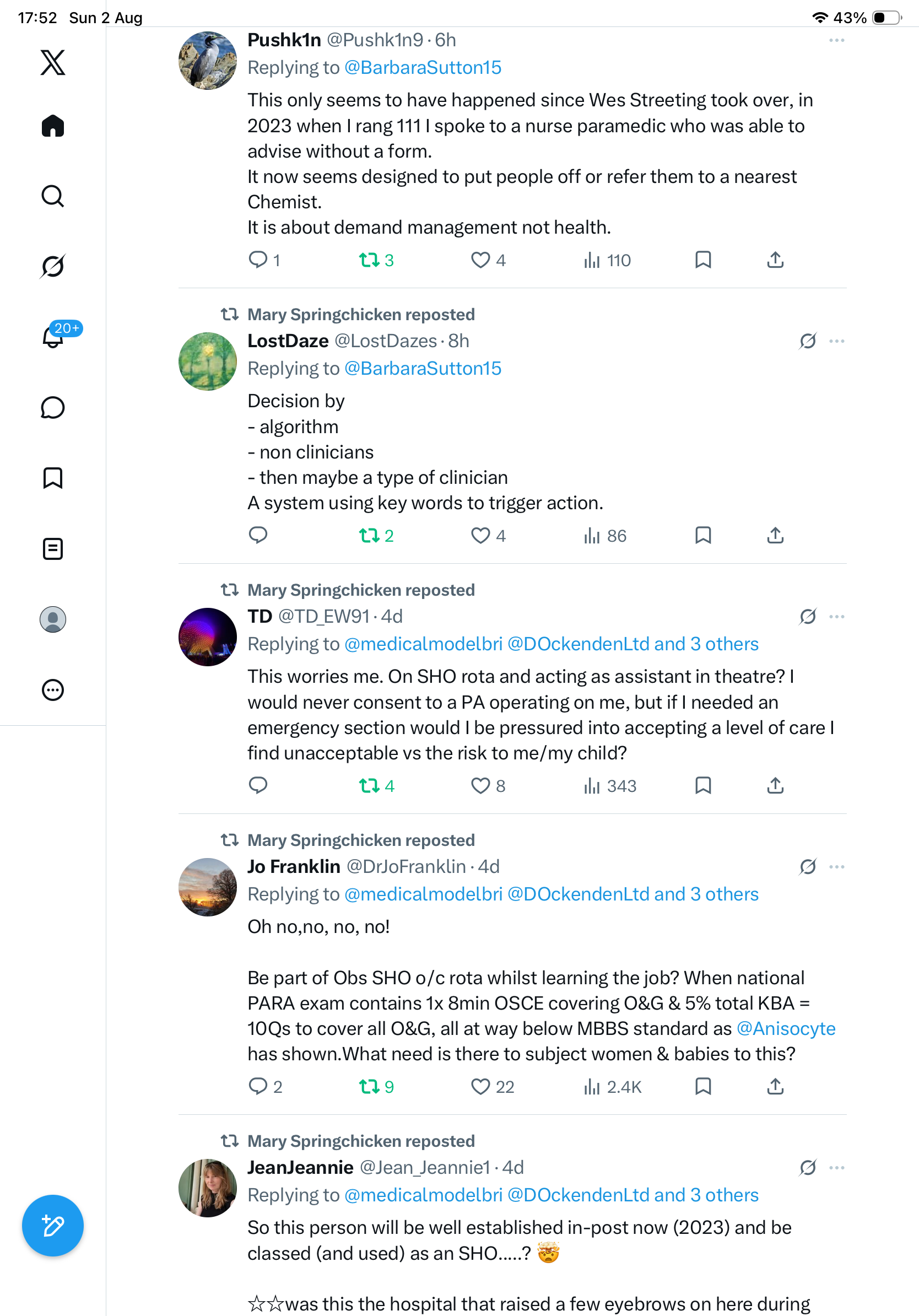
Task: Open the @Anisocyte mention link
Action: [786, 1028]
